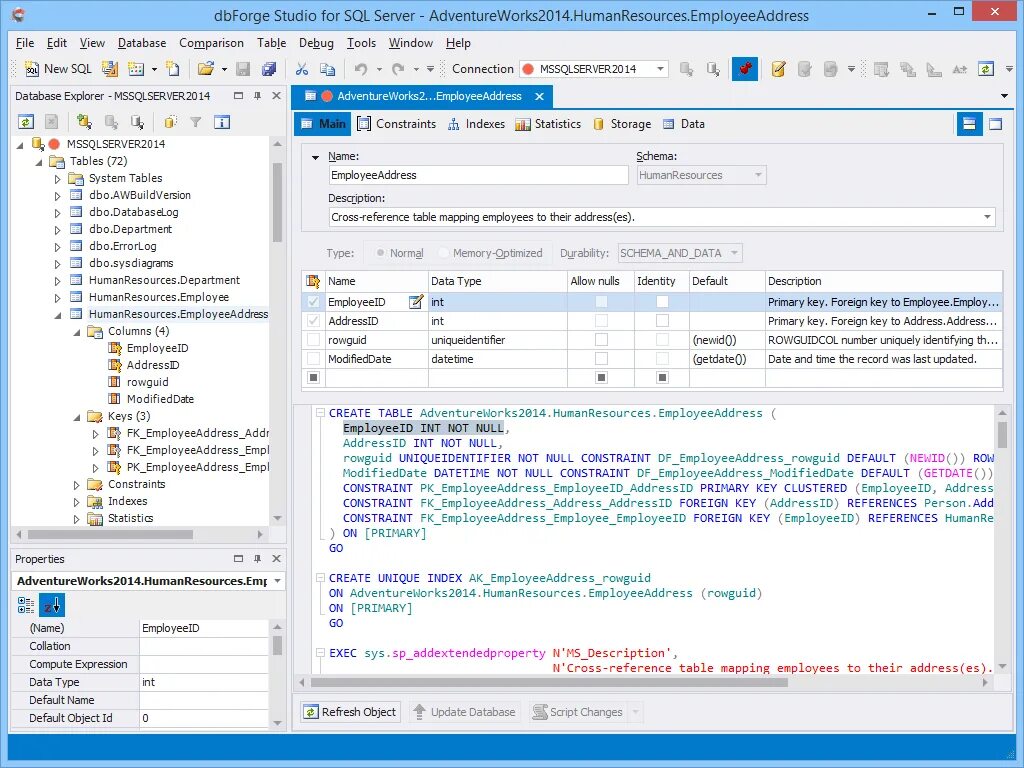Image resolution: width=1024 pixels, height=768 pixels.
Task: Click the Save All icon in toolbar
Action: [x=268, y=69]
